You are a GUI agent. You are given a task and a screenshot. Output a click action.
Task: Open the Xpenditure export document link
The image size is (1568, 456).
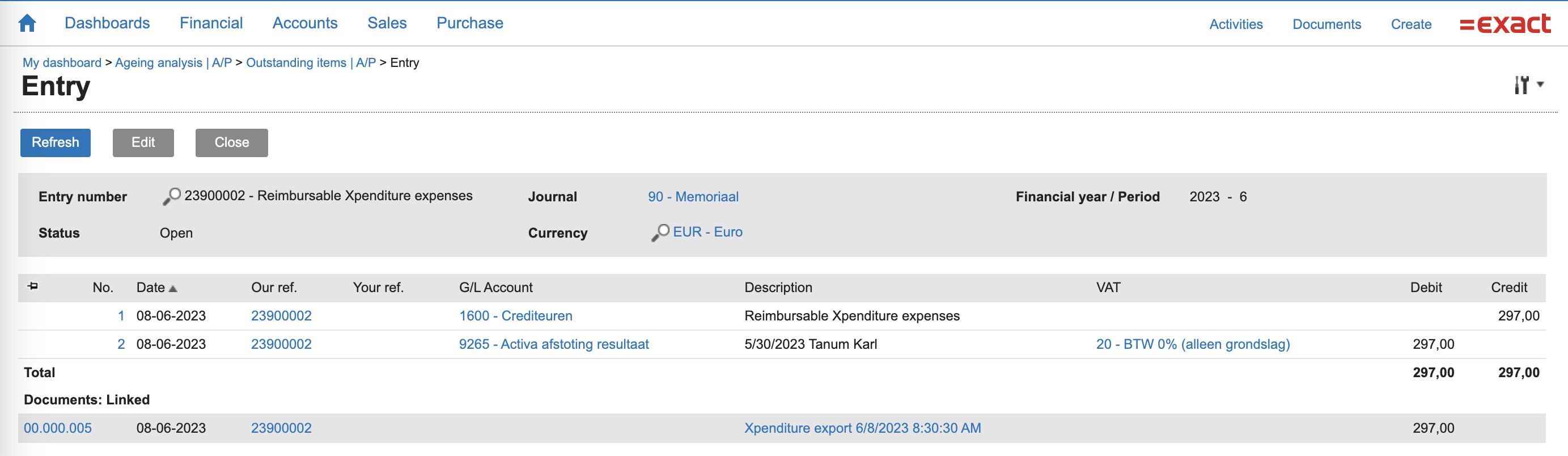862,428
